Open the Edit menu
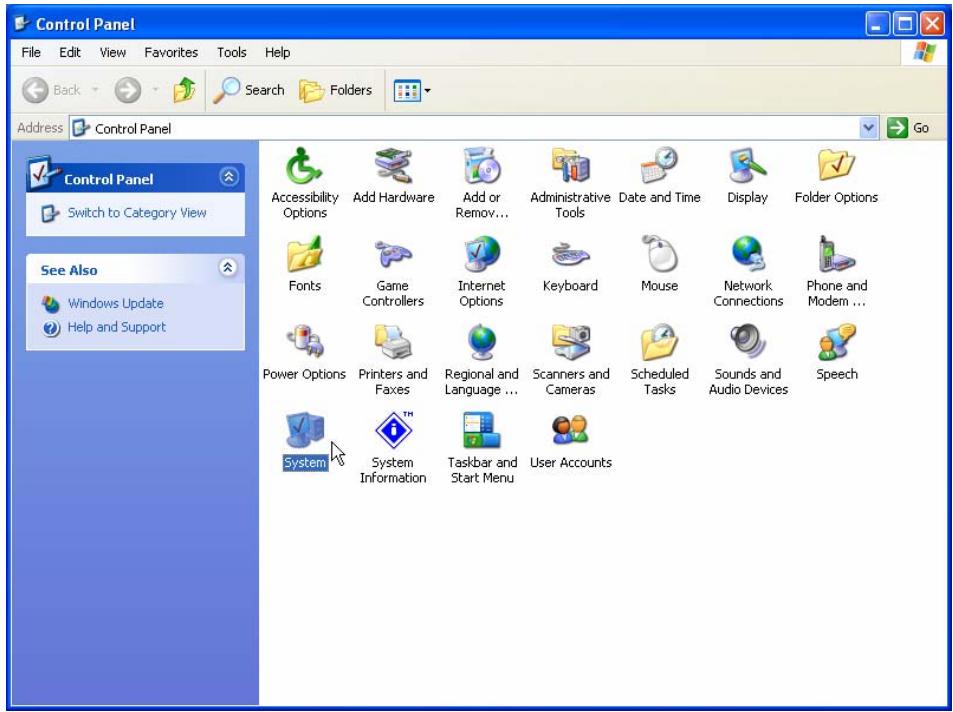 (x=70, y=52)
